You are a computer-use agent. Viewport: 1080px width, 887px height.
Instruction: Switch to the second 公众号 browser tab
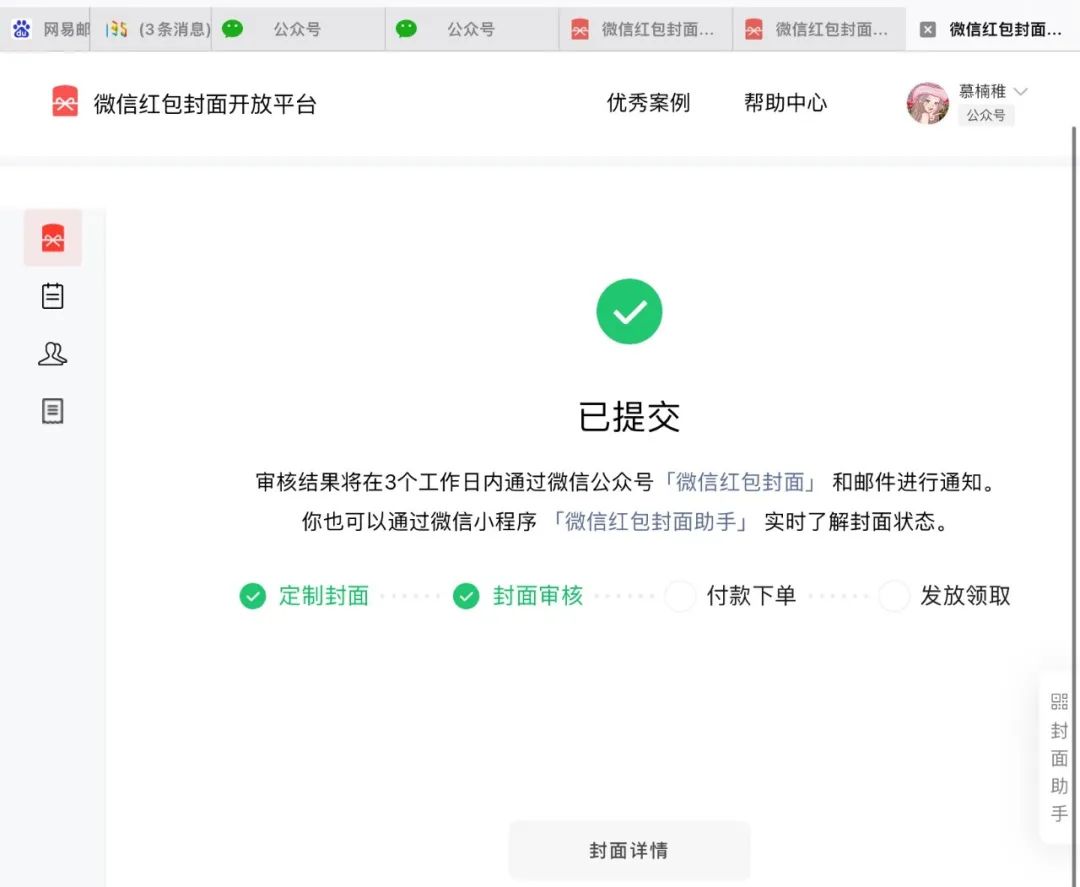(472, 29)
